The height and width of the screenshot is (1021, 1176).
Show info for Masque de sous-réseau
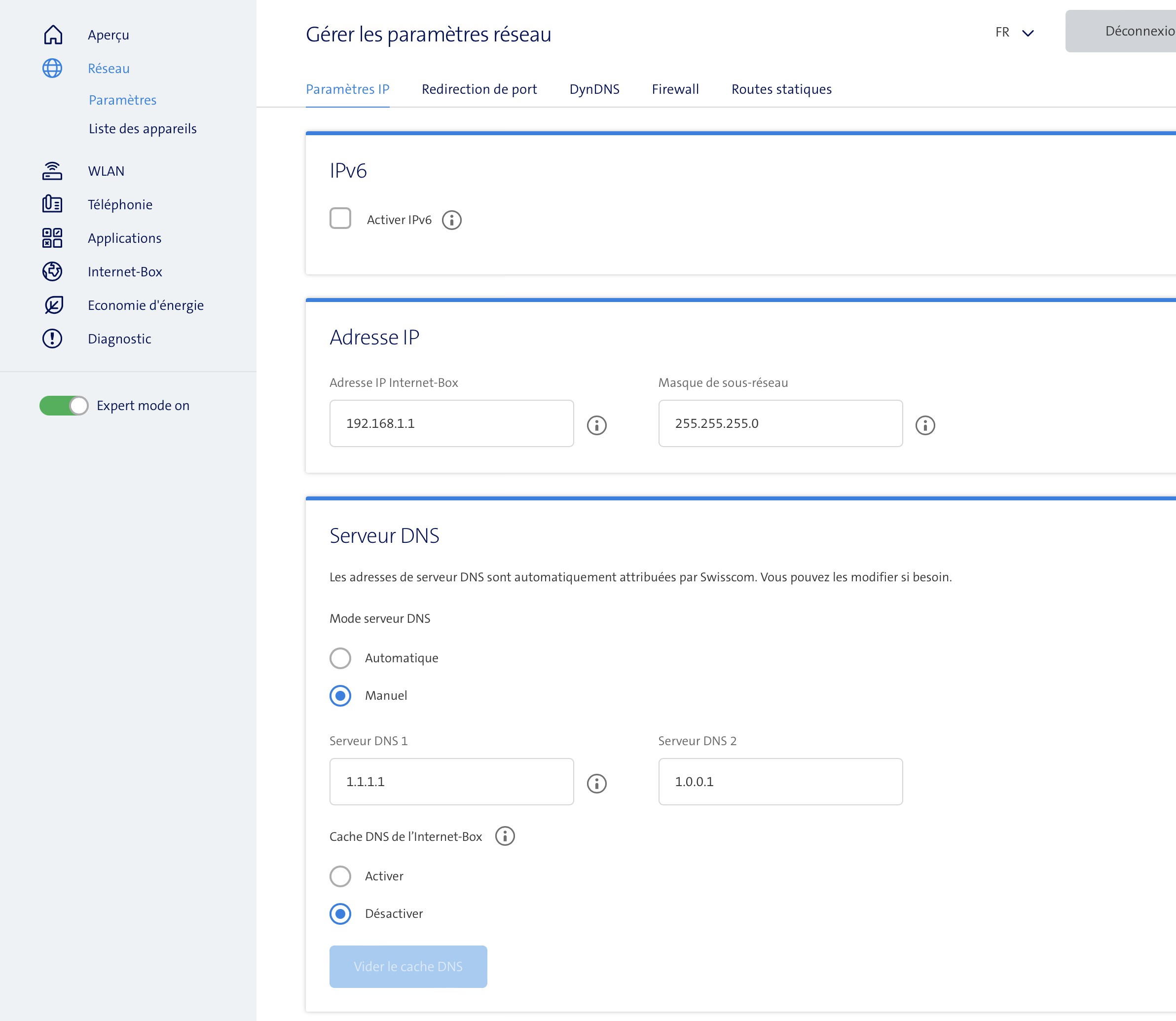(925, 425)
